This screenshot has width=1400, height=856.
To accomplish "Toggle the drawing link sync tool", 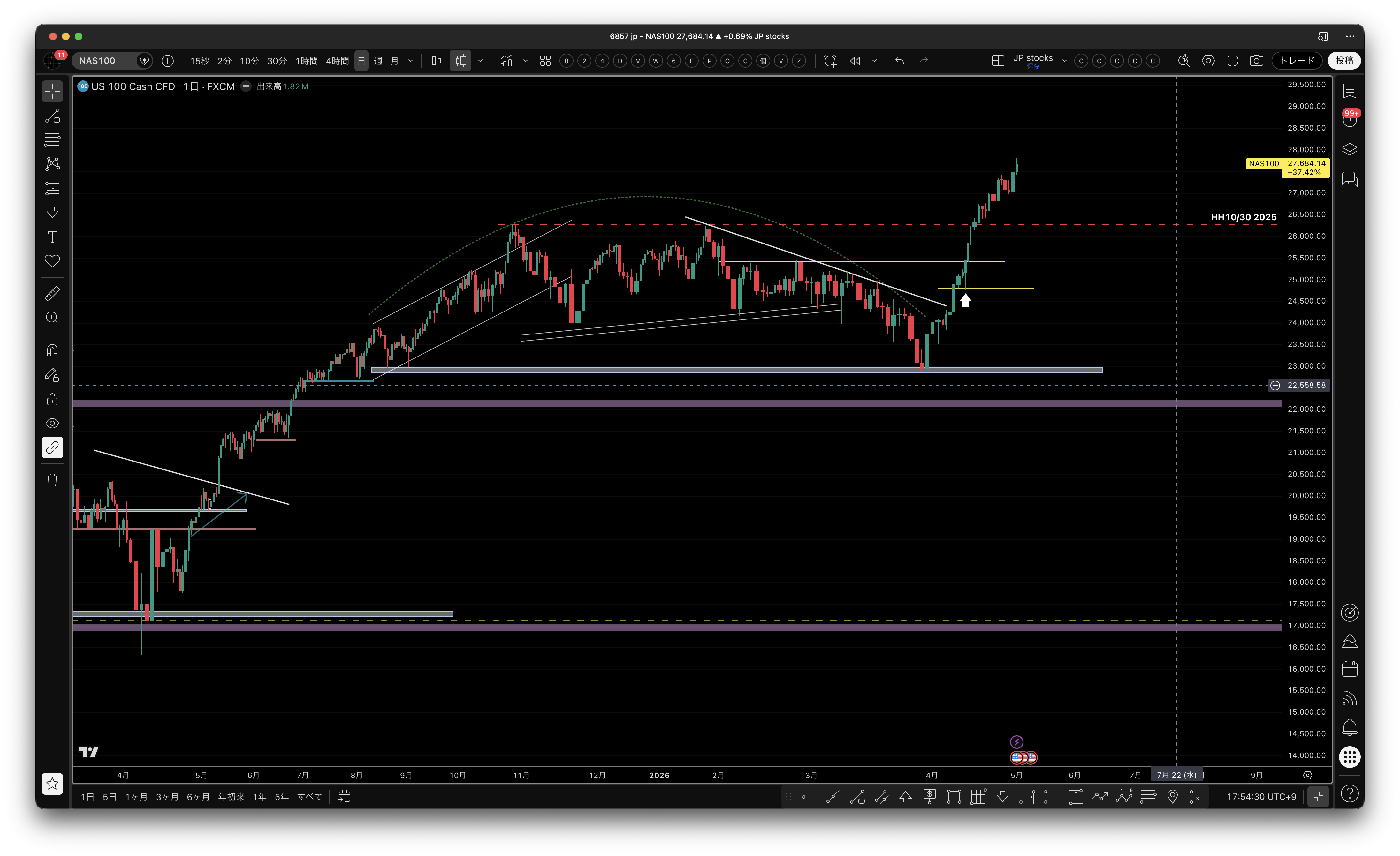I will pos(52,447).
